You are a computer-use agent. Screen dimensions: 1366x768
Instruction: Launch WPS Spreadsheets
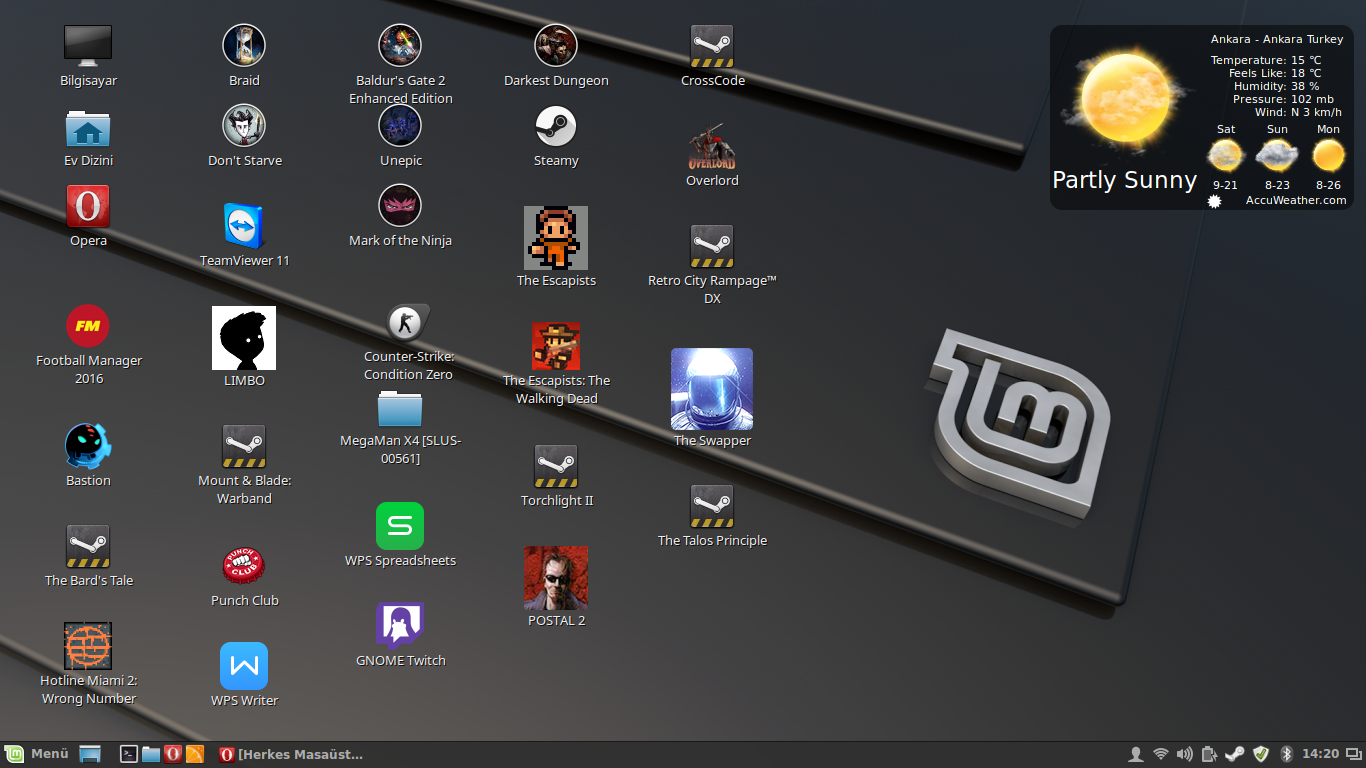click(x=400, y=526)
